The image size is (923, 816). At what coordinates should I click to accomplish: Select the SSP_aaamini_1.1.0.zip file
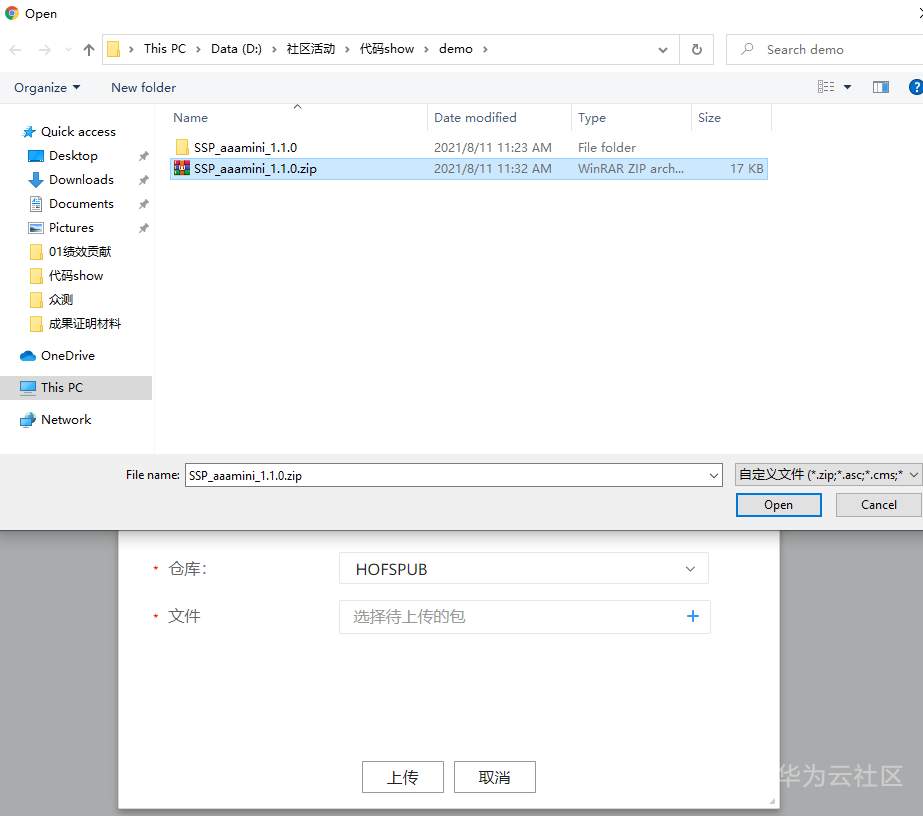click(x=469, y=169)
